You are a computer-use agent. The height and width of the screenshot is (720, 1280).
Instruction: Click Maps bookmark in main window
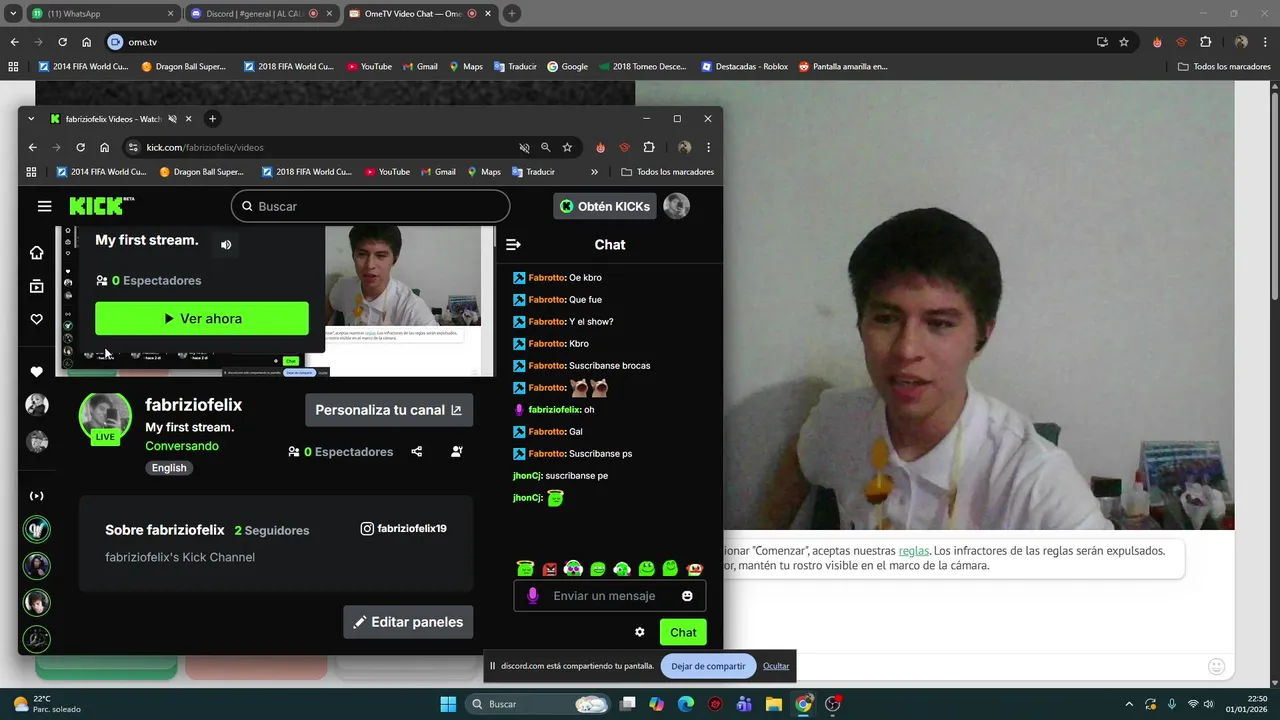click(466, 67)
